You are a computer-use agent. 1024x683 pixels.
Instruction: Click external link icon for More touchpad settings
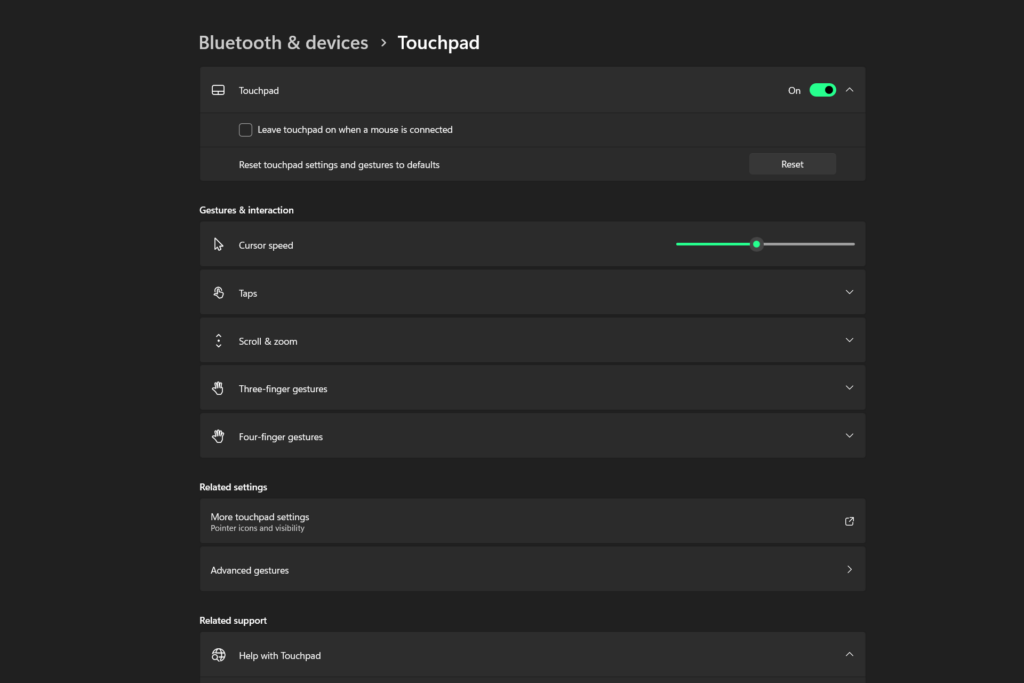point(849,521)
